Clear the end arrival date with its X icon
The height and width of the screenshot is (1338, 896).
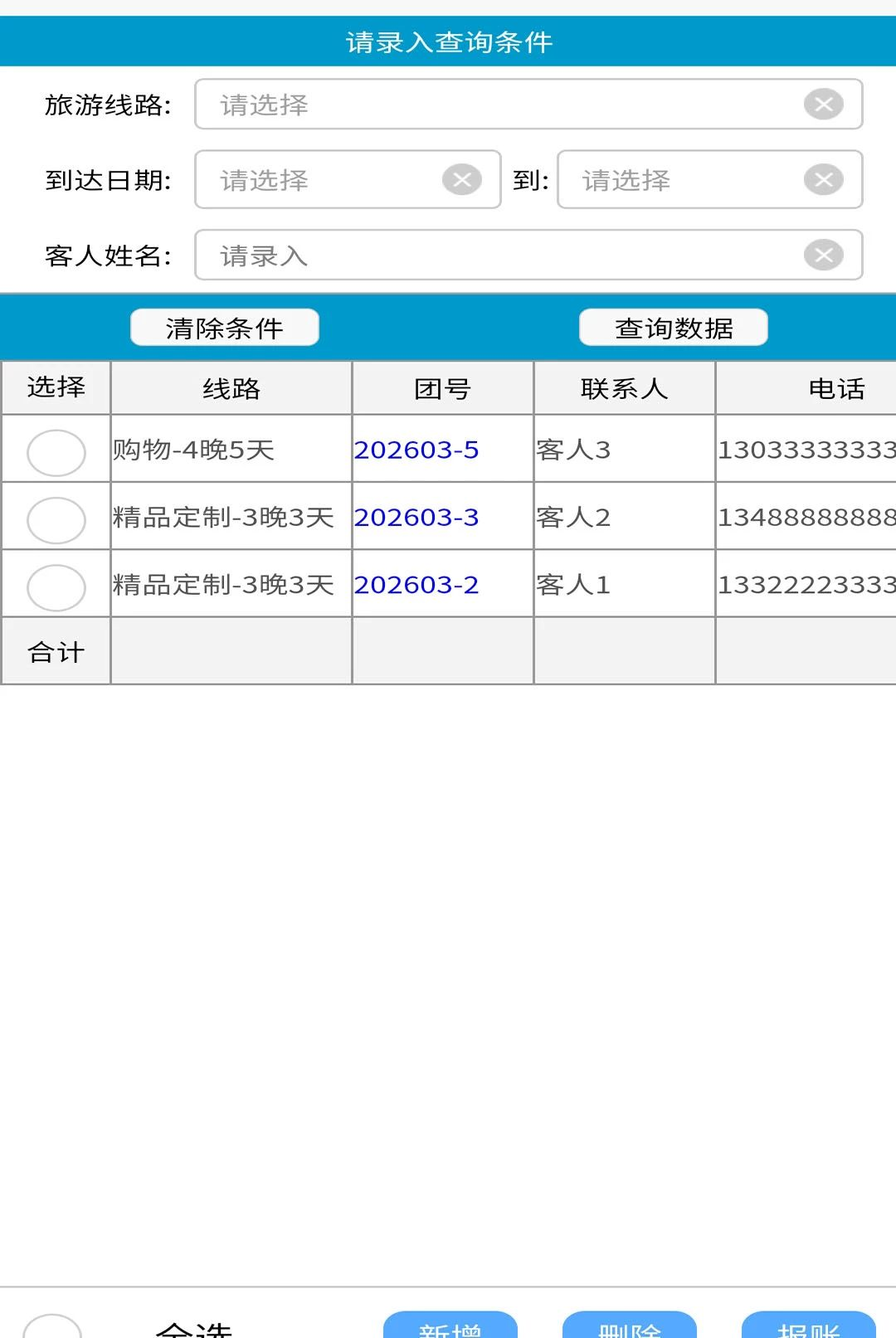click(823, 179)
